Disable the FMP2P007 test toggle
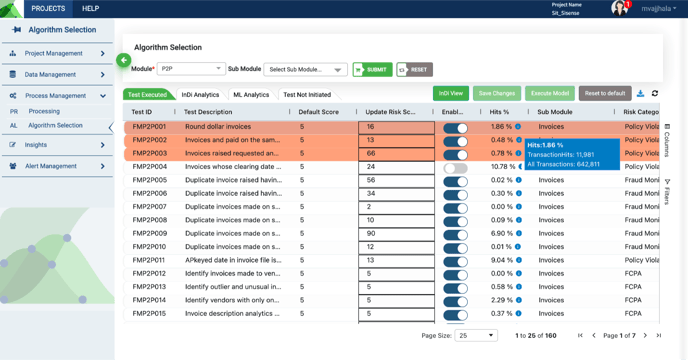 455,208
